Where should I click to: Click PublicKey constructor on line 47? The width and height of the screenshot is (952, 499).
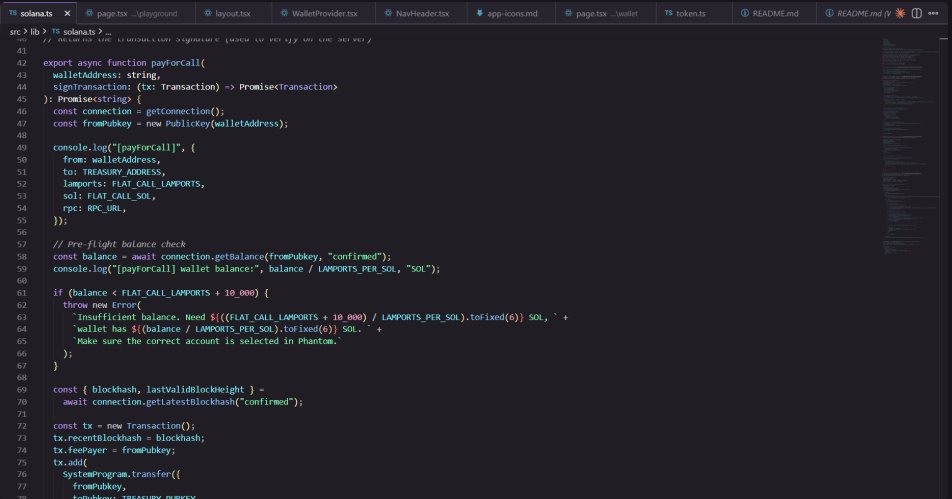(x=188, y=123)
